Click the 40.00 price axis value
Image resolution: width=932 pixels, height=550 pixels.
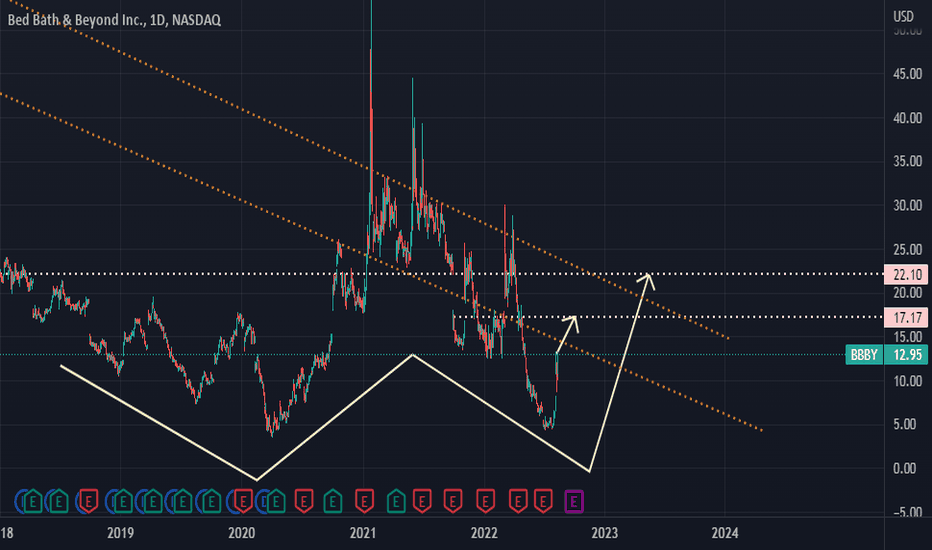908,118
